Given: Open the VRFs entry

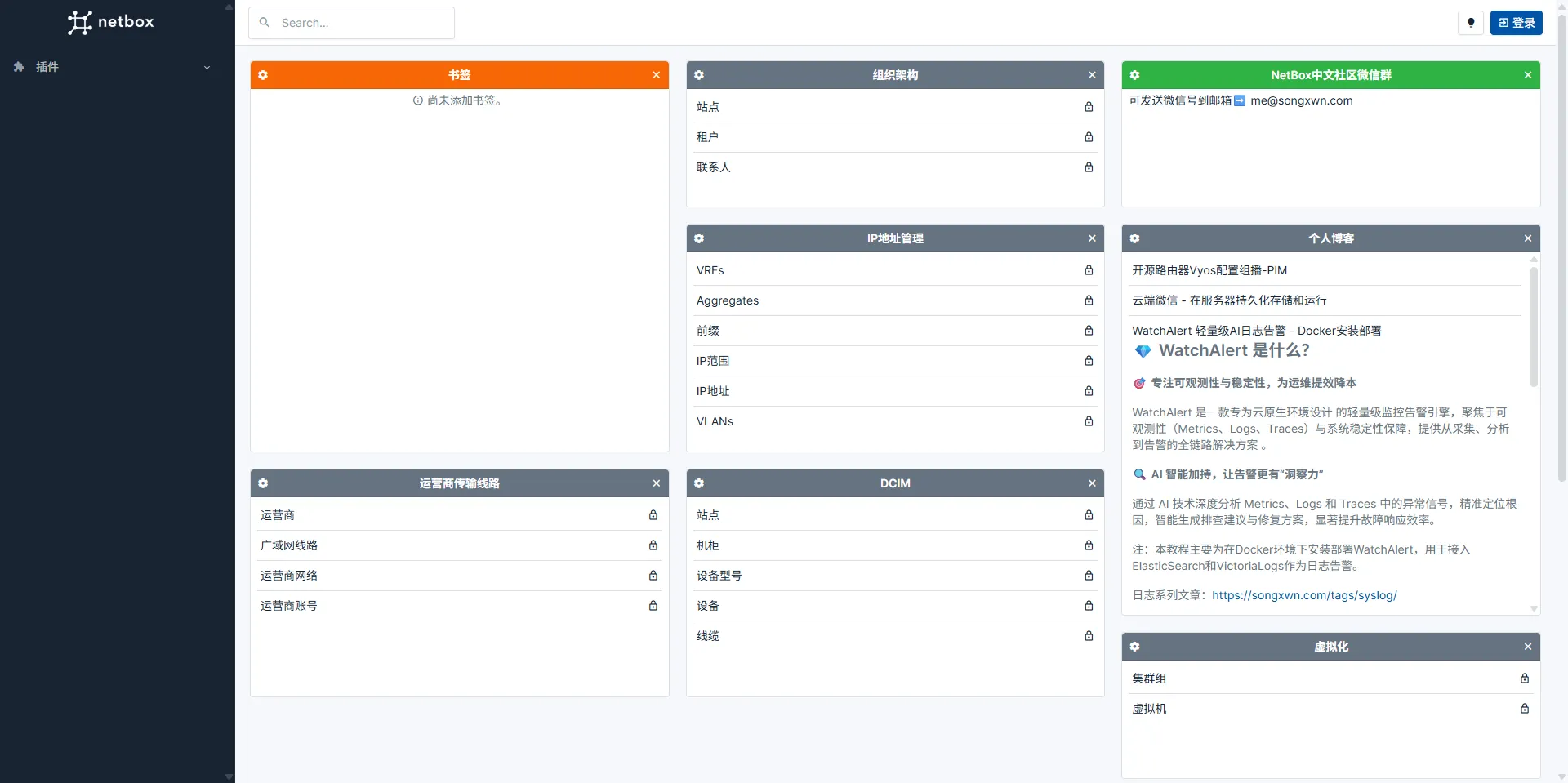Looking at the screenshot, I should (x=895, y=270).
